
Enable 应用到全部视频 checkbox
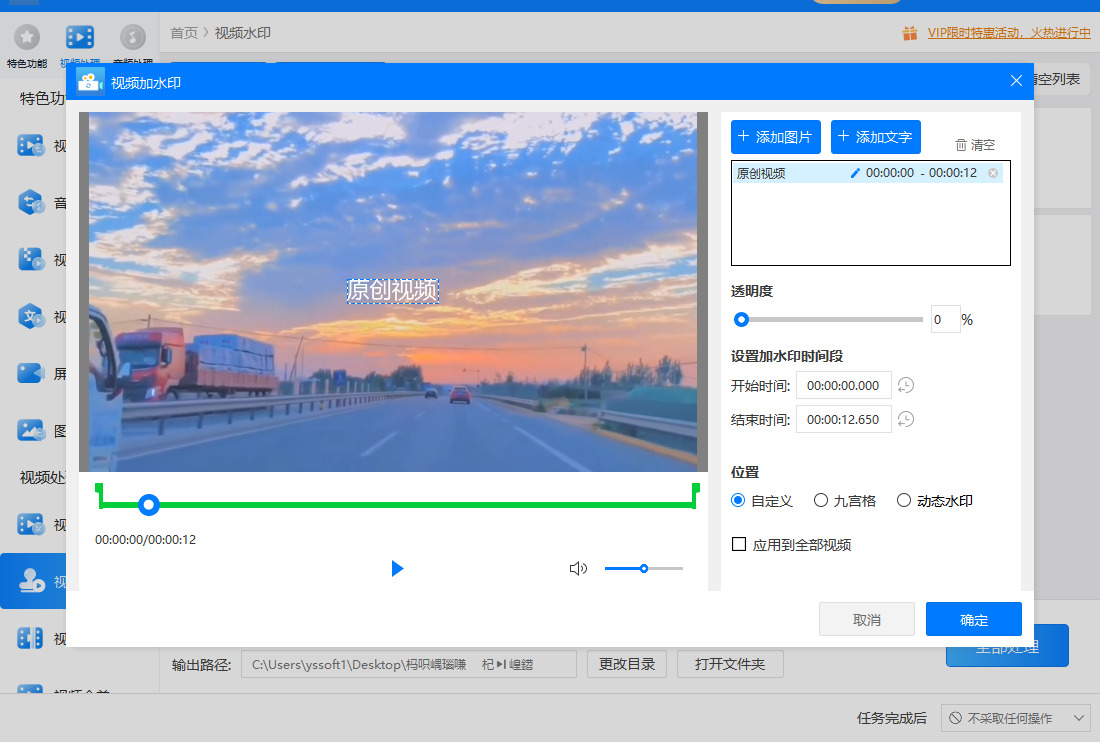click(739, 544)
